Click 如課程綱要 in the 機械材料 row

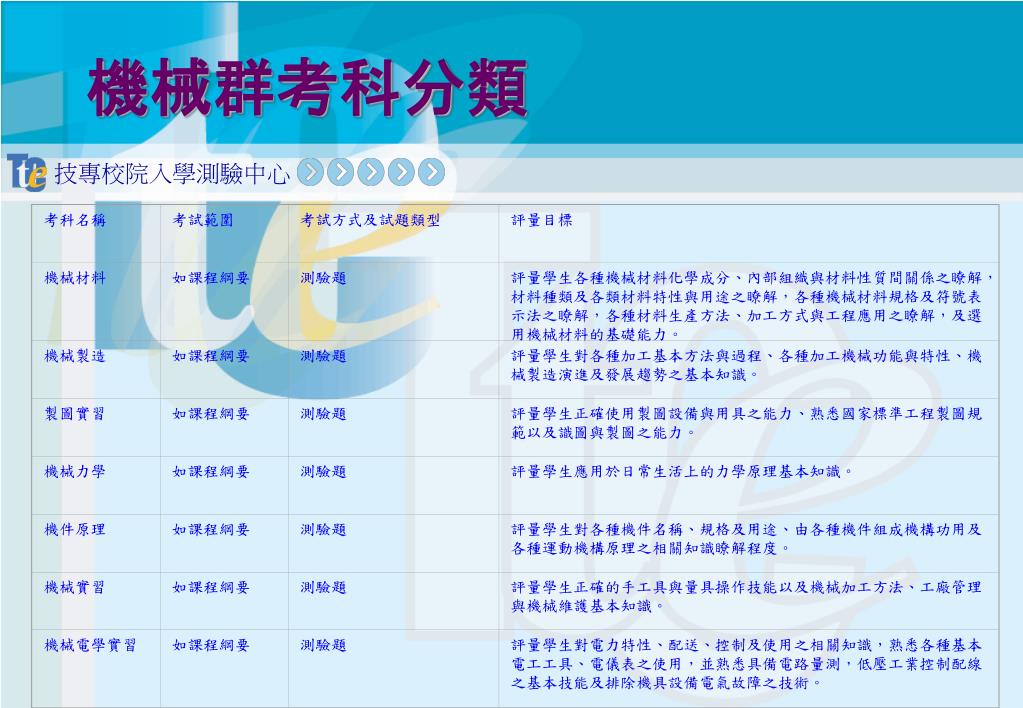click(211, 278)
